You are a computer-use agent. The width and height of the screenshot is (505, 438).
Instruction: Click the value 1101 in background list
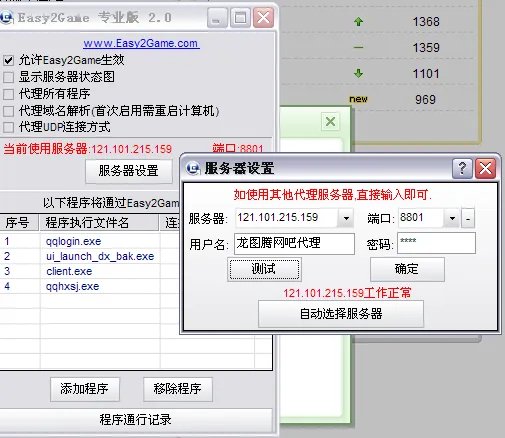click(426, 74)
